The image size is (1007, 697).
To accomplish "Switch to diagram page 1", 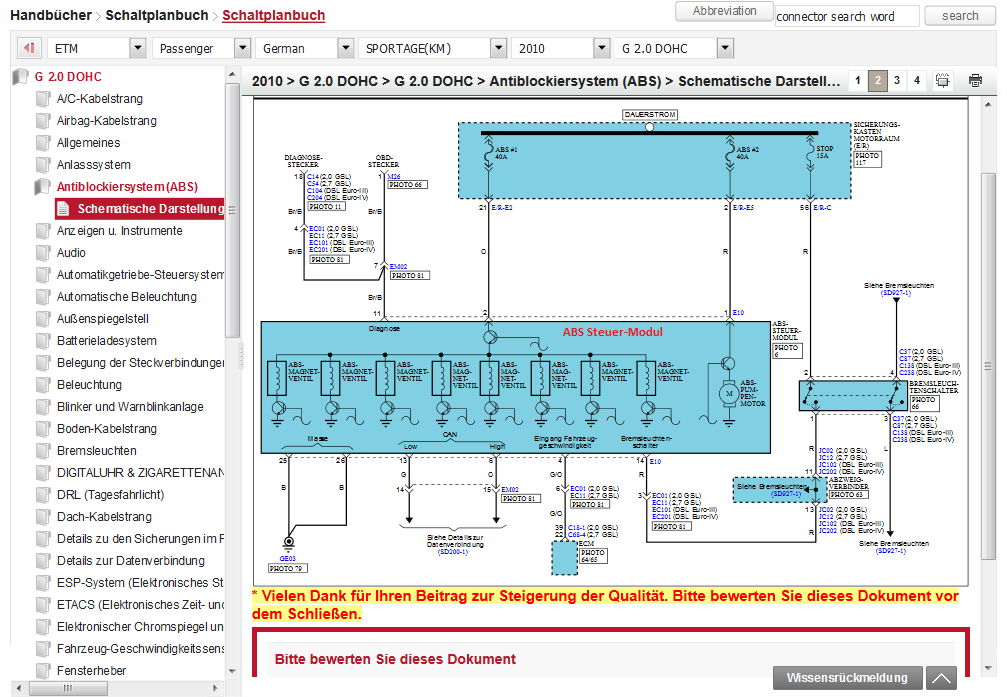I will [857, 81].
